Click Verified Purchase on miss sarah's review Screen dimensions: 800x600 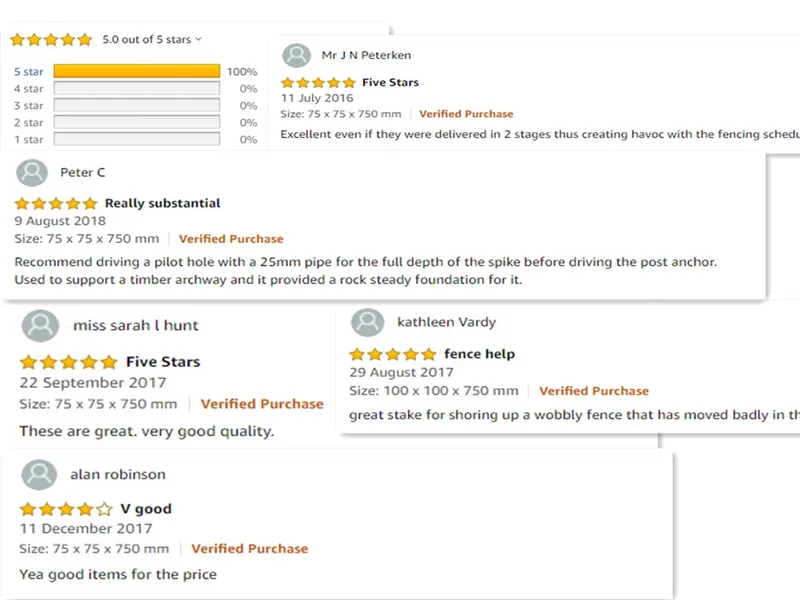pos(262,405)
